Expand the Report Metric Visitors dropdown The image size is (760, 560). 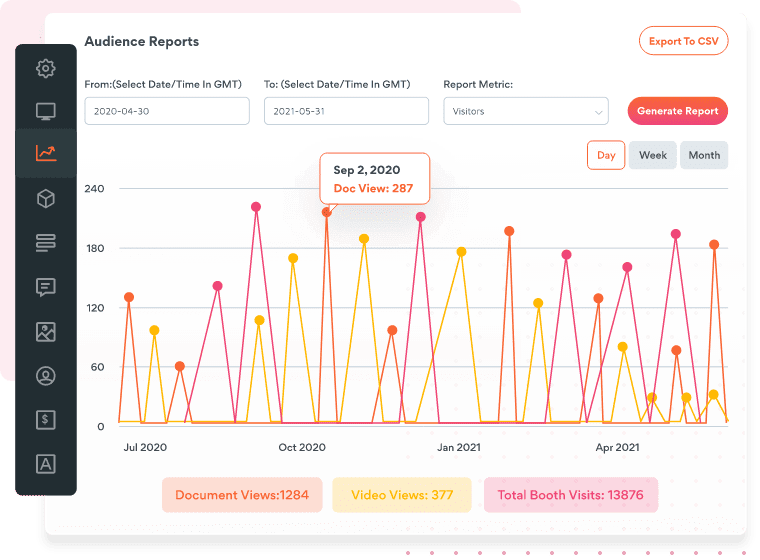tap(526, 111)
